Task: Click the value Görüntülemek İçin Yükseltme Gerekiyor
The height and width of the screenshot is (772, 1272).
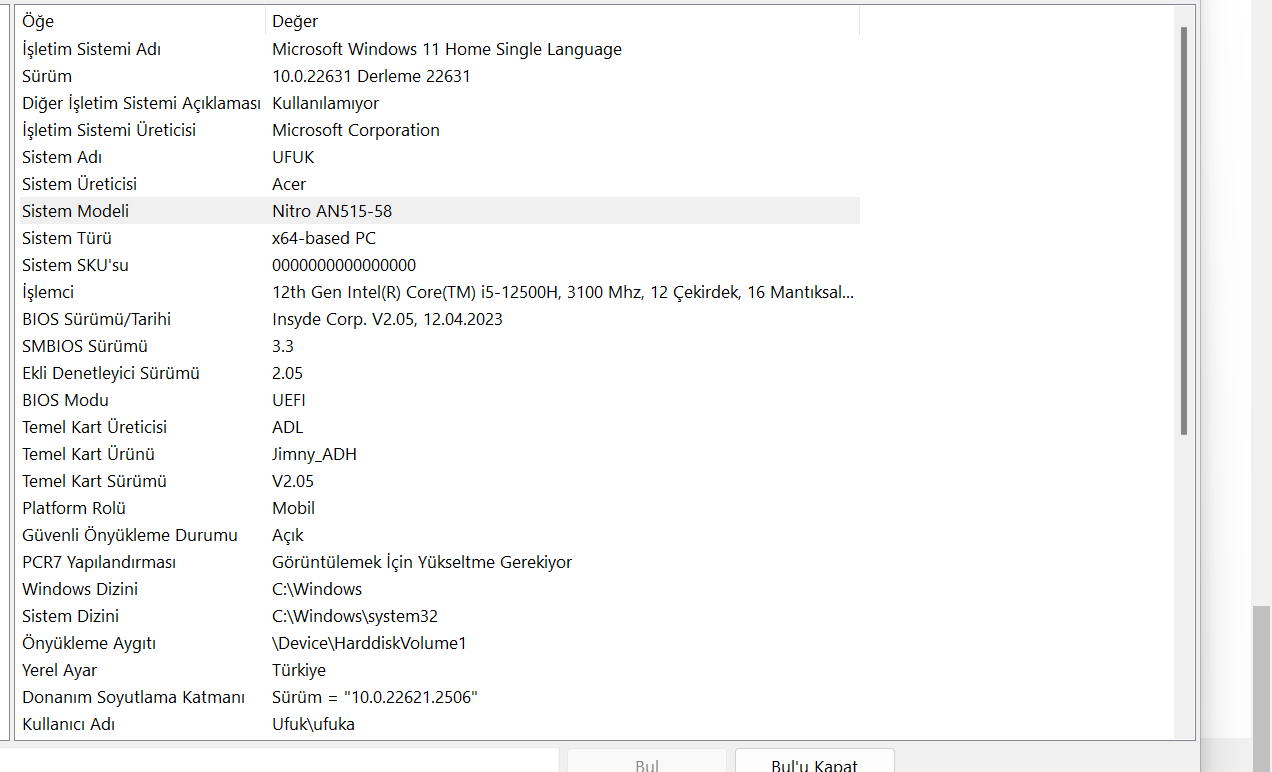Action: [x=422, y=562]
